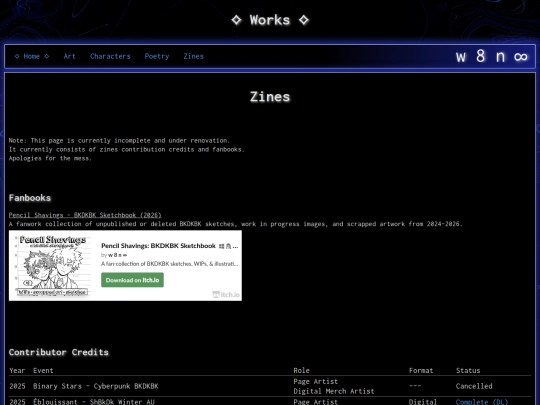Click the note line 'Apologies for the mess.'
The width and height of the screenshot is (540, 405).
[x=51, y=158]
